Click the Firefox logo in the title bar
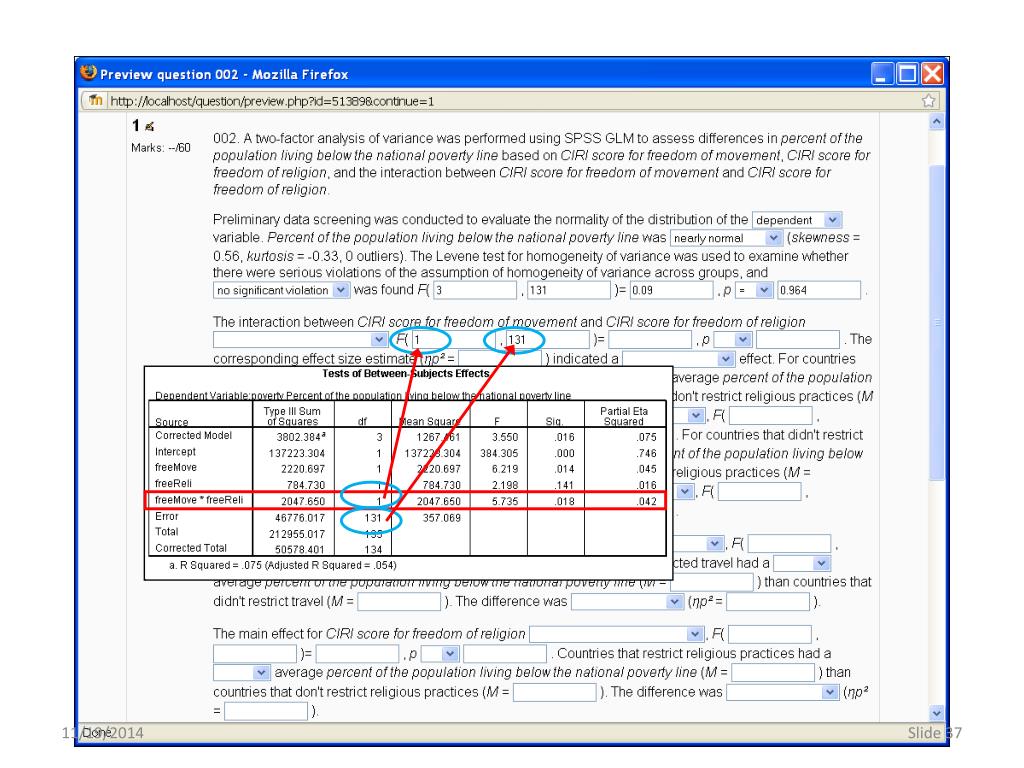Image resolution: width=1024 pixels, height=768 pixels. coord(88,72)
